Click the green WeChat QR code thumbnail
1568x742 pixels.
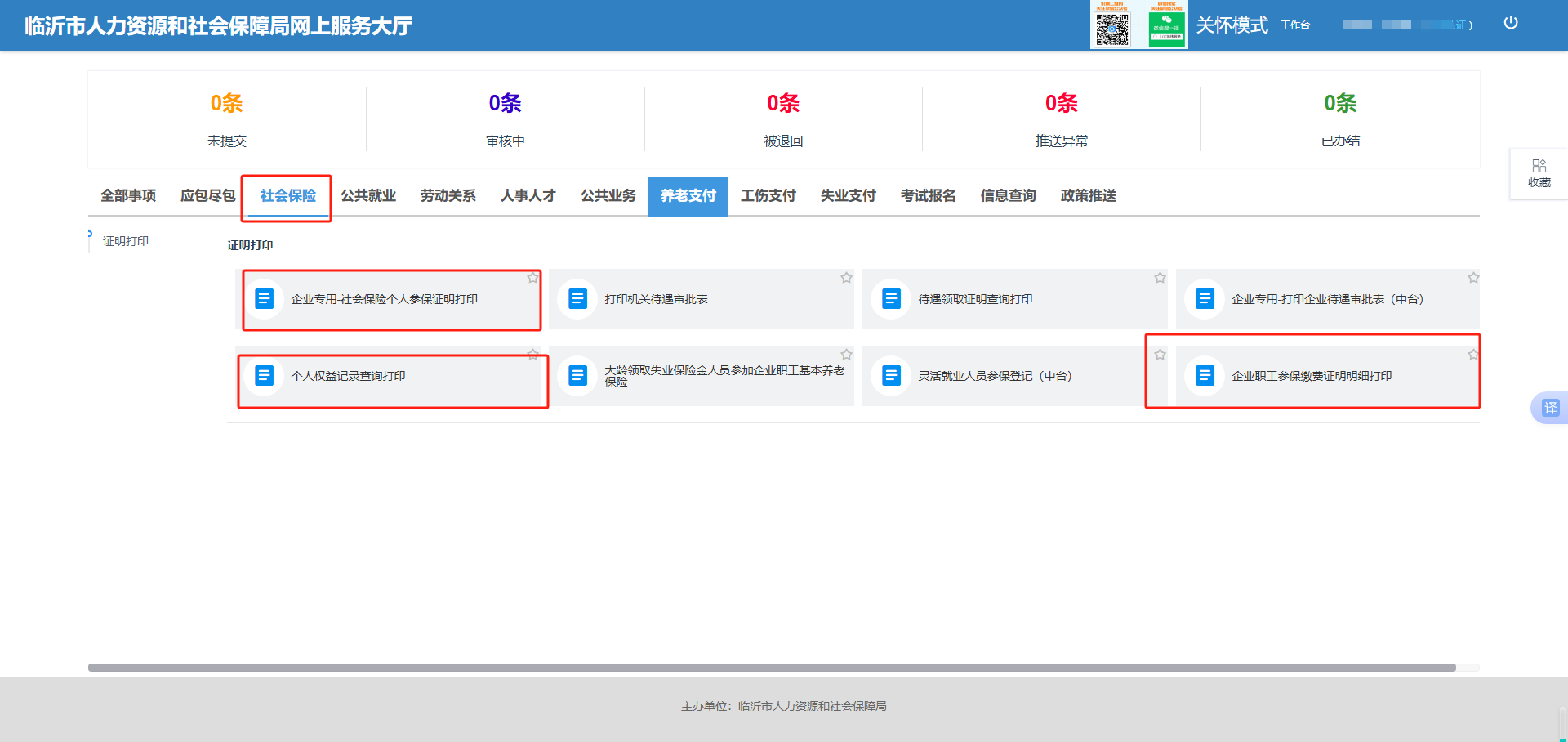pyautogui.click(x=1166, y=29)
